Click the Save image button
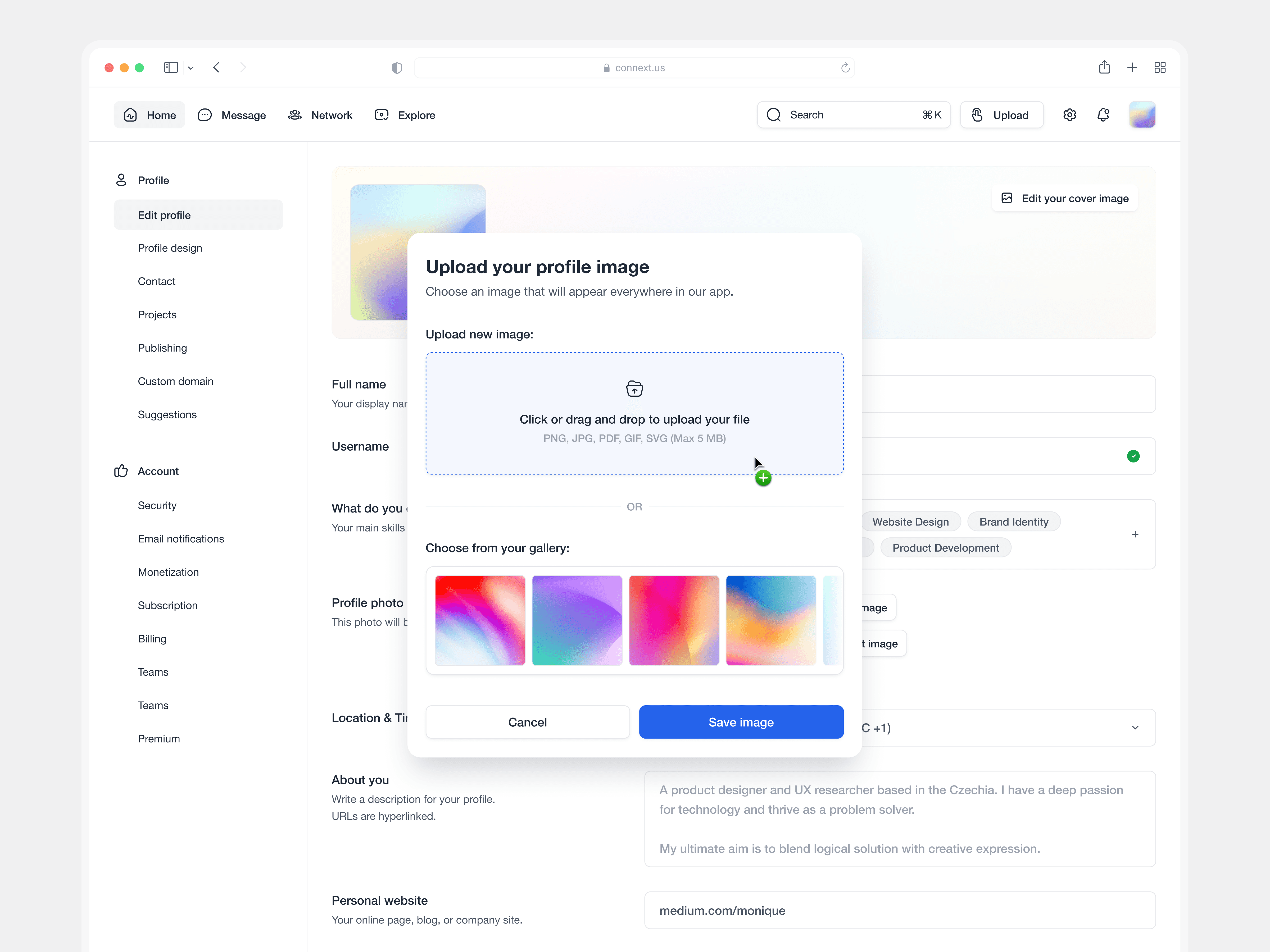The image size is (1270, 952). (741, 722)
